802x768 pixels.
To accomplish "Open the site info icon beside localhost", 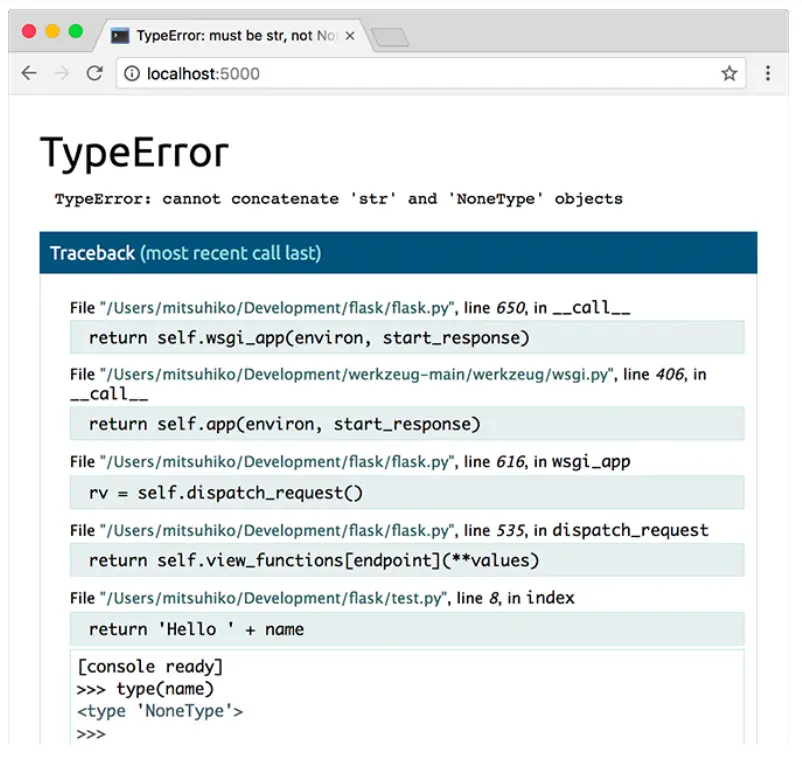I will tap(132, 74).
